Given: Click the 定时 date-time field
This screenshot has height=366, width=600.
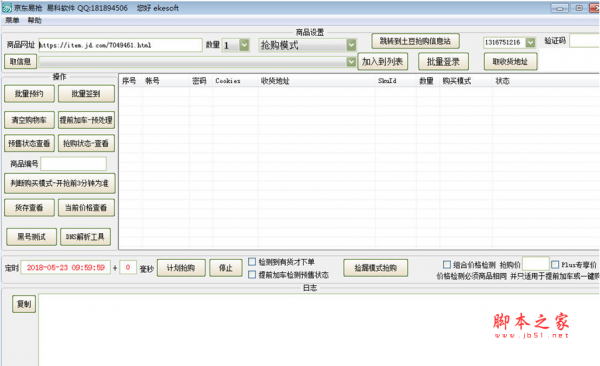Looking at the screenshot, I should [65, 268].
